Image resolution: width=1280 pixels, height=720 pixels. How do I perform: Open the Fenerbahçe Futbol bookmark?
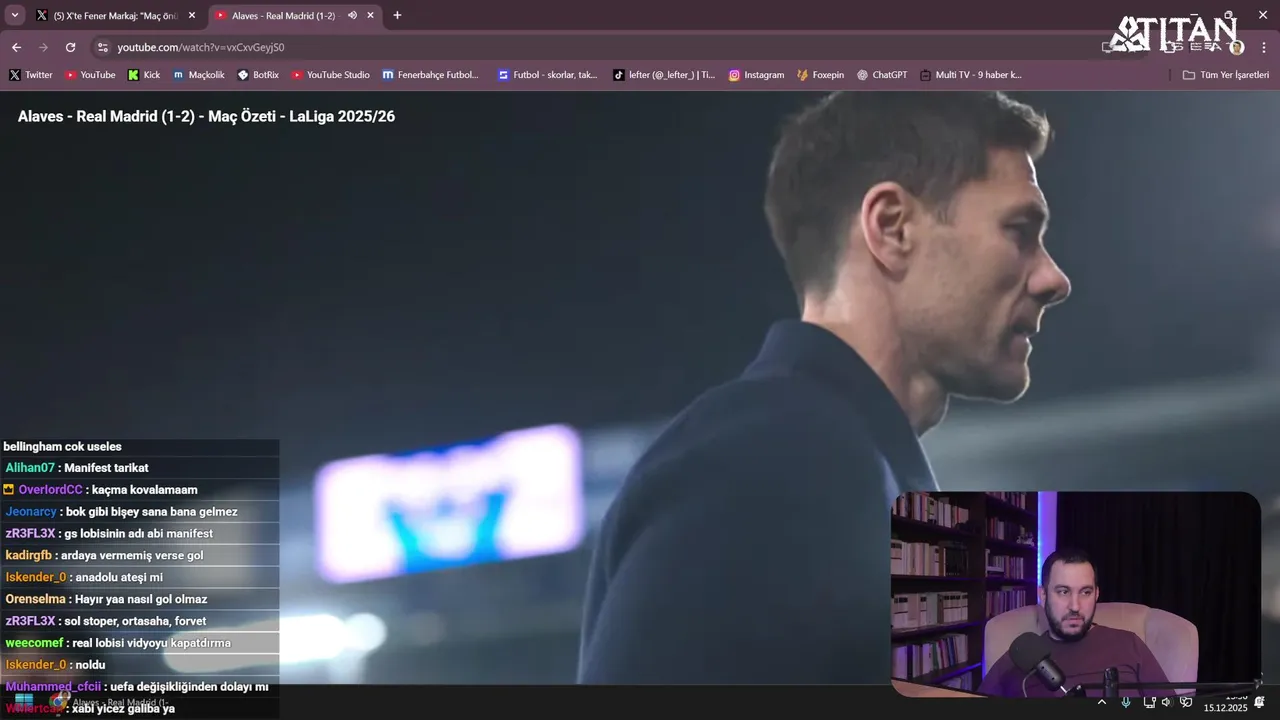click(x=431, y=75)
